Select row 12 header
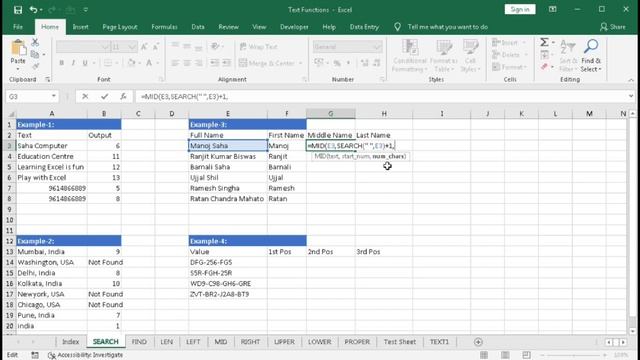The image size is (640, 360). (9, 241)
